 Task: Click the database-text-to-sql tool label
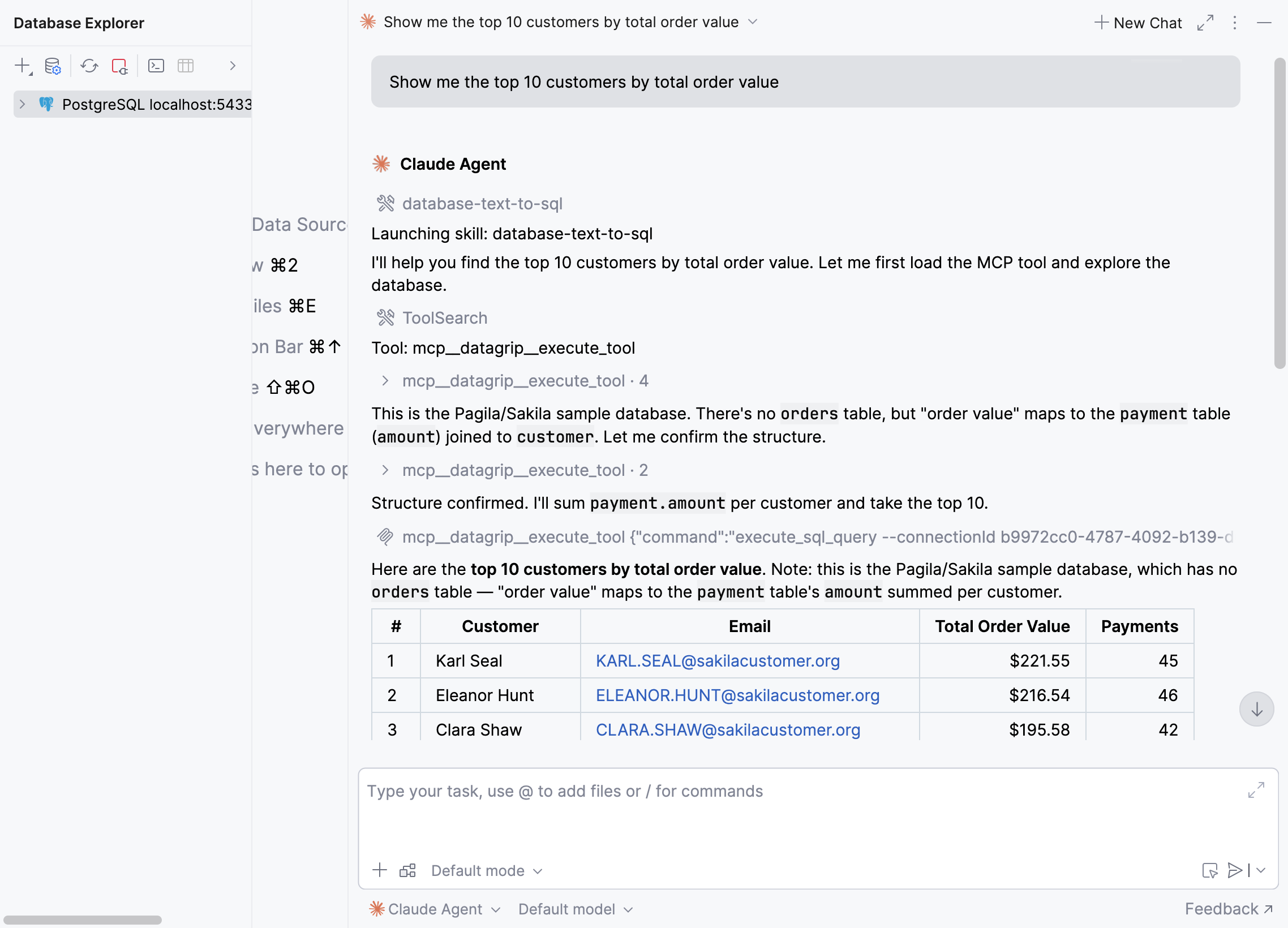[482, 203]
